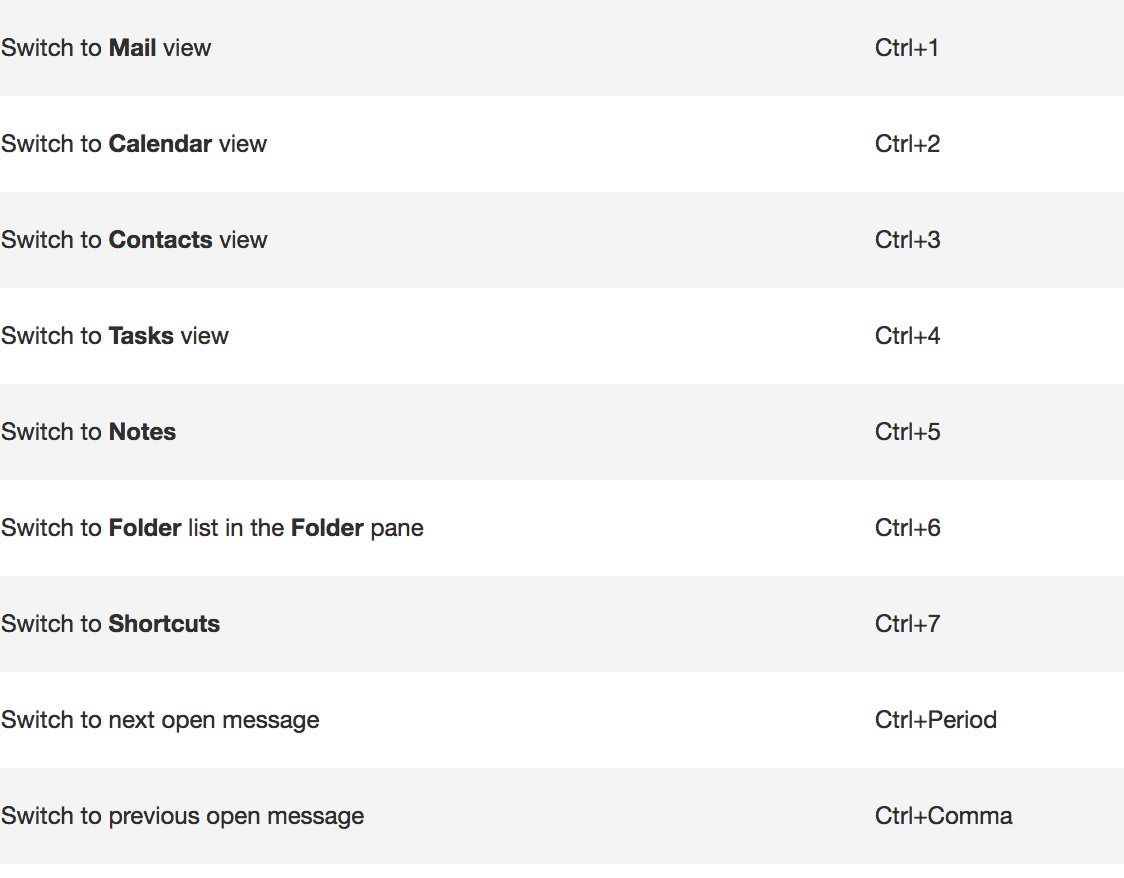Click the Ctrl+7 shortcut text
This screenshot has height=878, width=1124.
(x=908, y=624)
